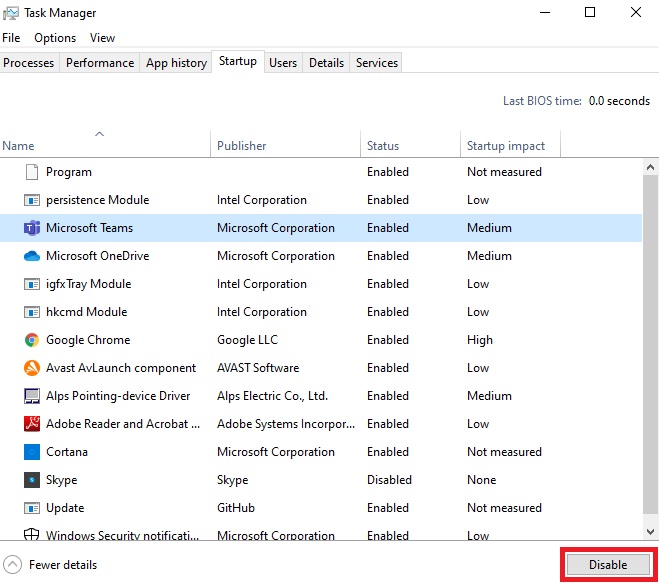The height and width of the screenshot is (587, 659).
Task: Open the File menu
Action: pyautogui.click(x=11, y=38)
